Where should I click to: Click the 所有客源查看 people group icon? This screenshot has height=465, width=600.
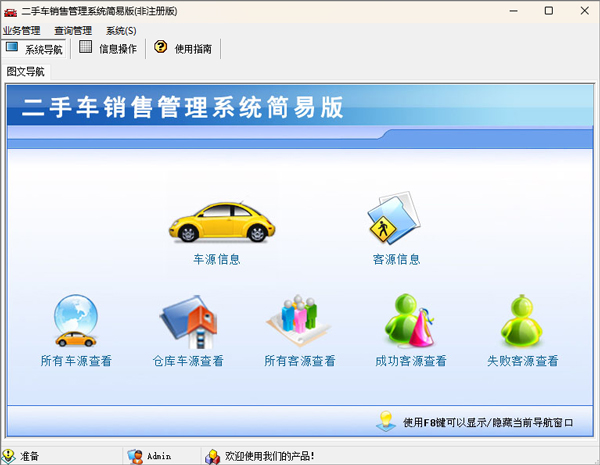pos(298,321)
